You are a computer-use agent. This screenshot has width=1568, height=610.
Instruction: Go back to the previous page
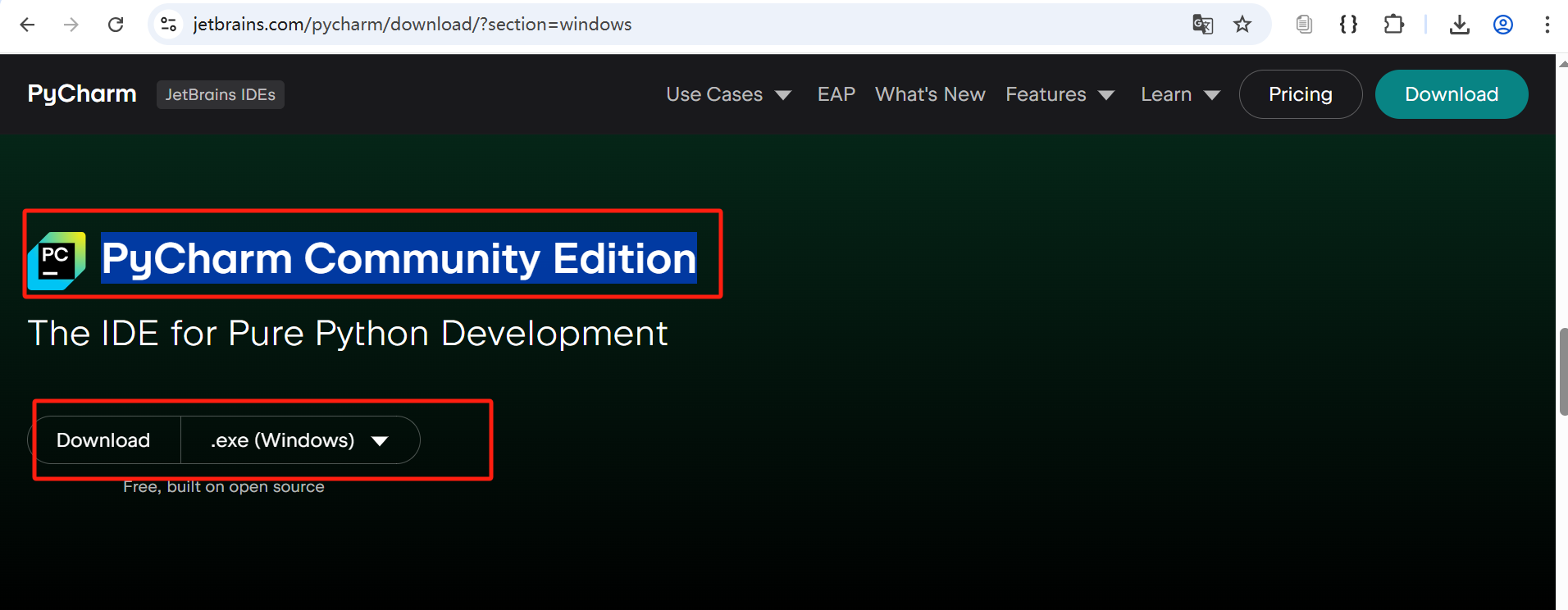pos(27,25)
